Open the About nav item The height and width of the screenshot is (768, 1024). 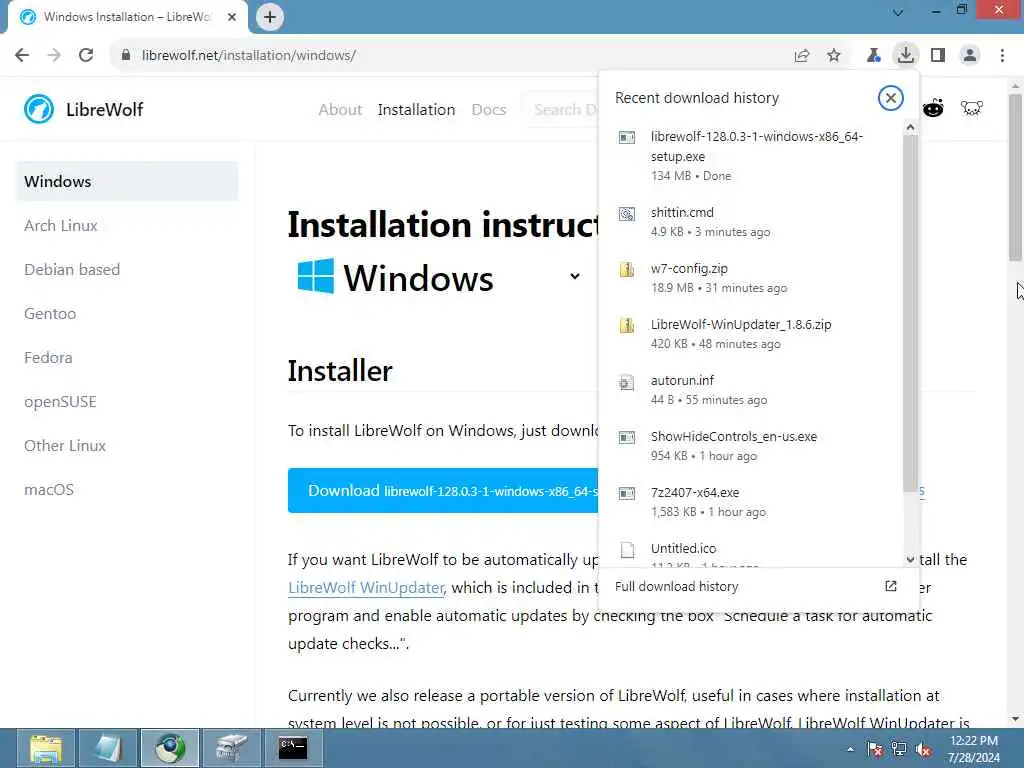click(x=340, y=110)
